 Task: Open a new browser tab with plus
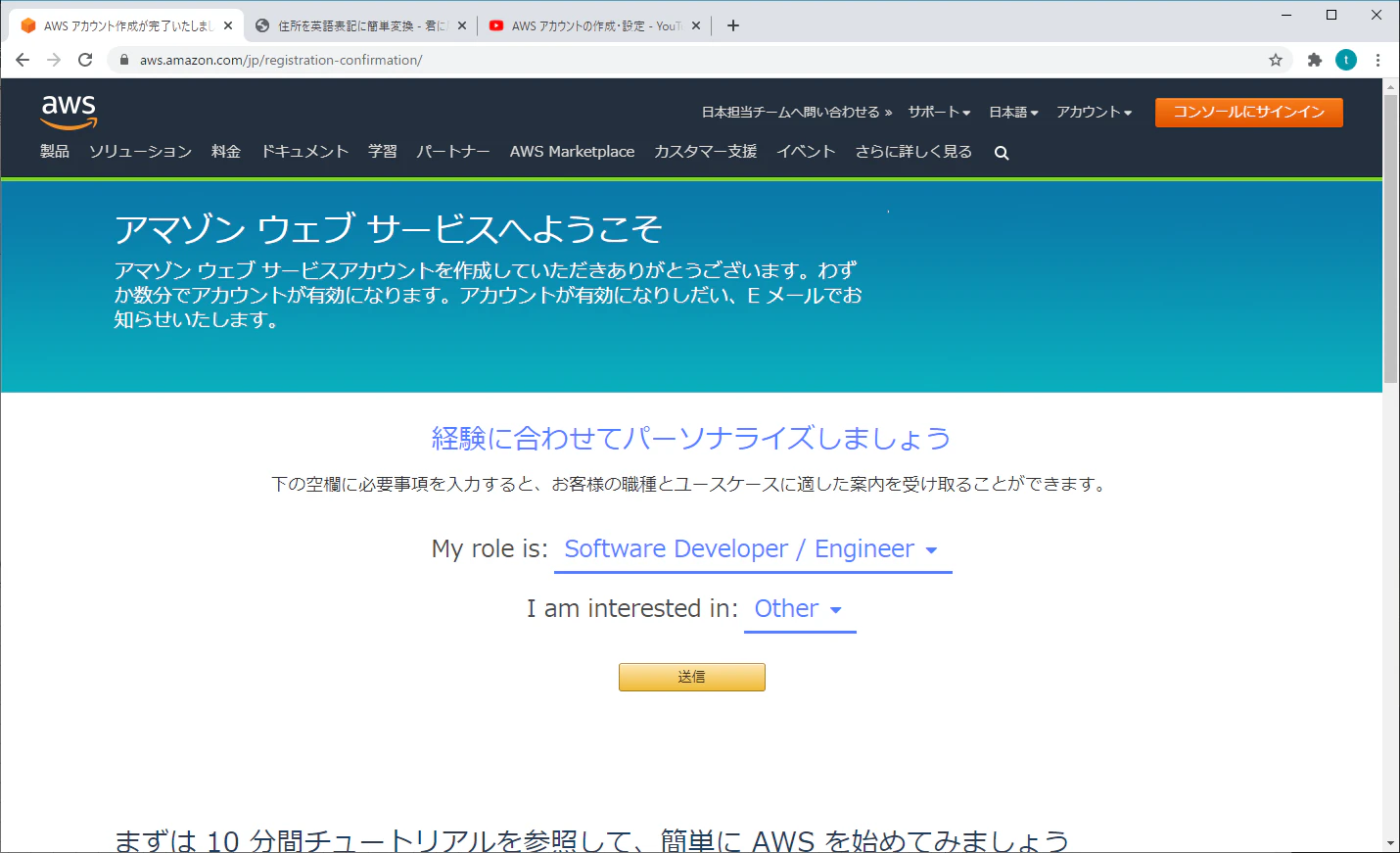(733, 25)
